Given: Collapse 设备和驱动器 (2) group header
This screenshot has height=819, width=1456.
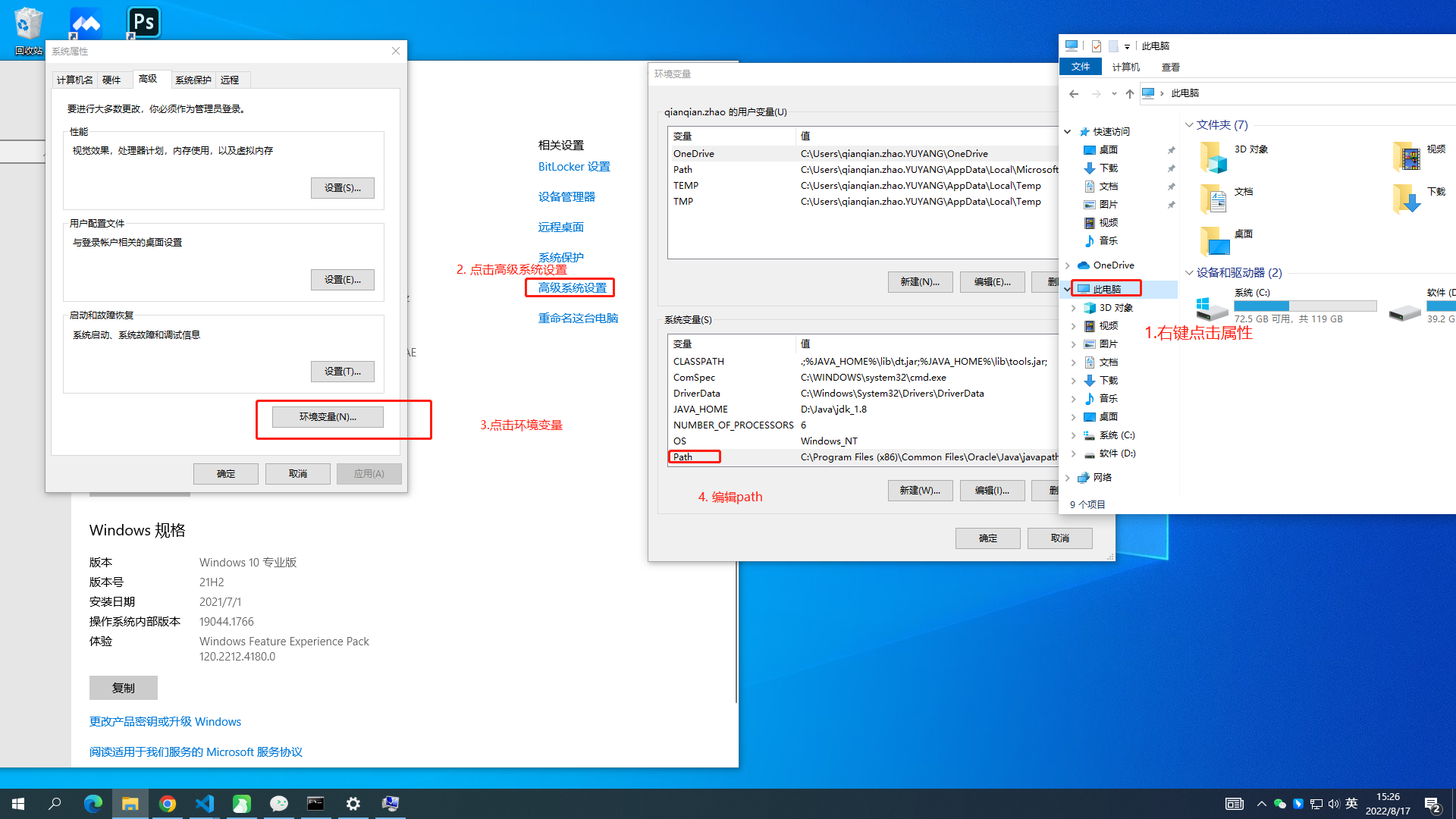Looking at the screenshot, I should pos(1188,273).
